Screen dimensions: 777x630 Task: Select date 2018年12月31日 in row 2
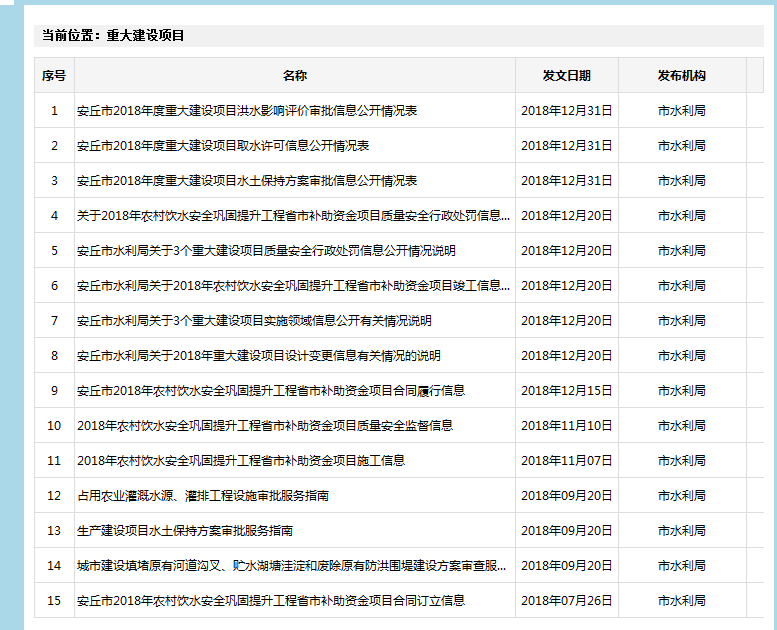click(567, 146)
